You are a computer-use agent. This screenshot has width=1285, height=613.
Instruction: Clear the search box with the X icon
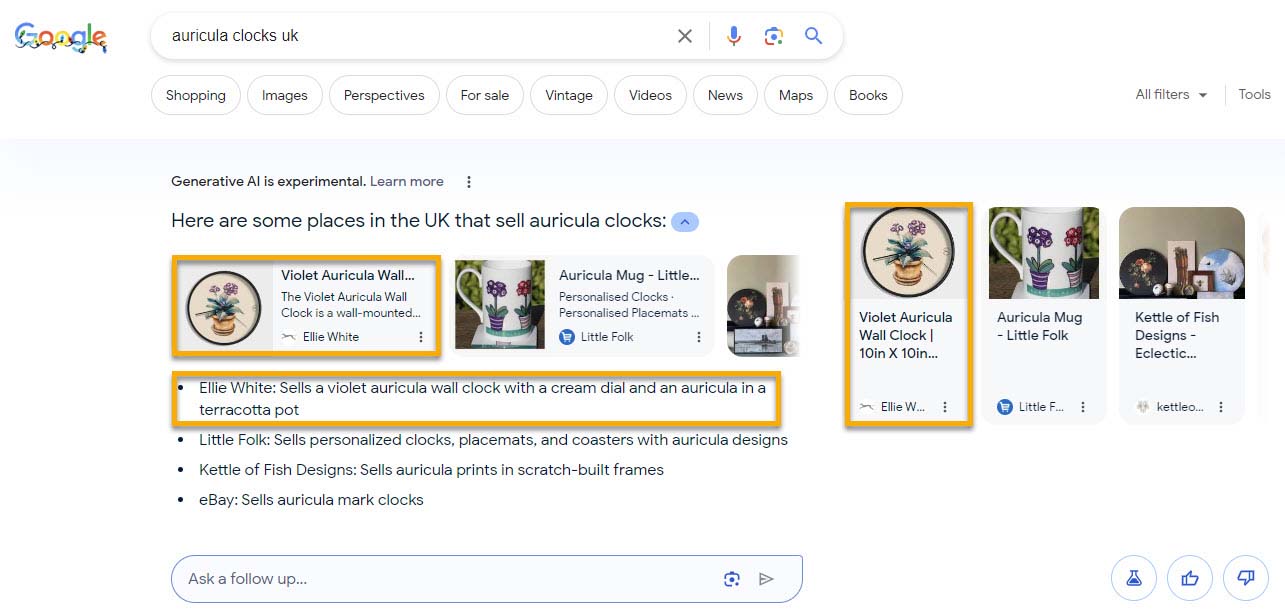(685, 36)
